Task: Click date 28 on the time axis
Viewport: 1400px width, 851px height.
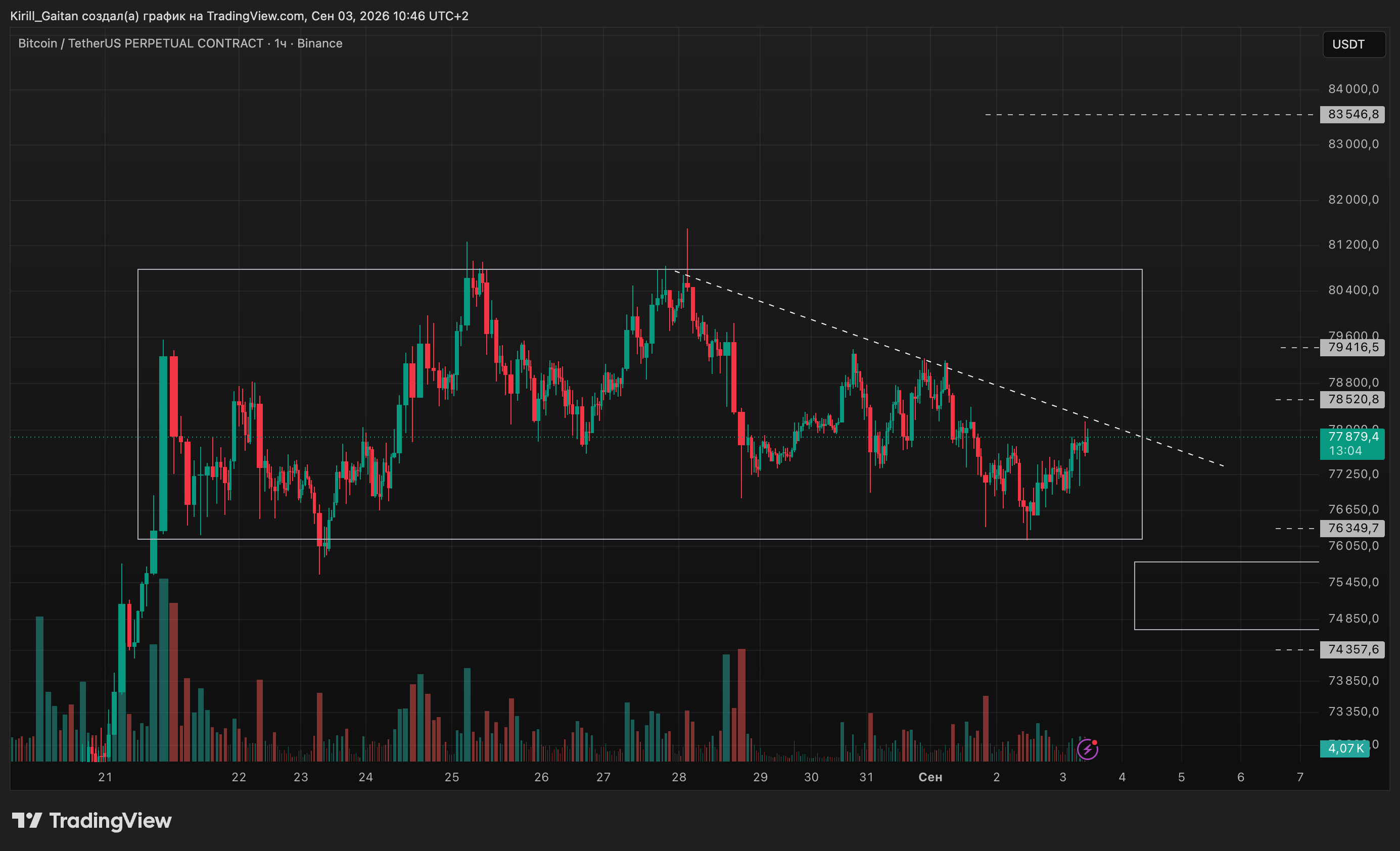Action: coord(679,777)
